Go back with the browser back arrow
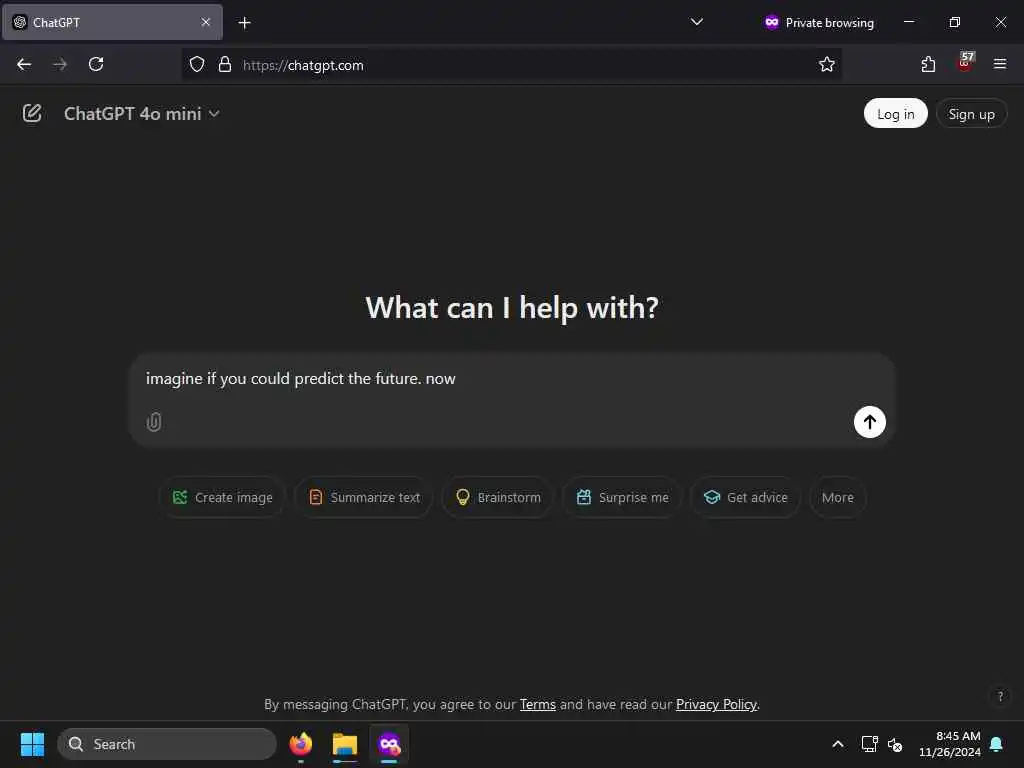The width and height of the screenshot is (1024, 768). tap(24, 64)
